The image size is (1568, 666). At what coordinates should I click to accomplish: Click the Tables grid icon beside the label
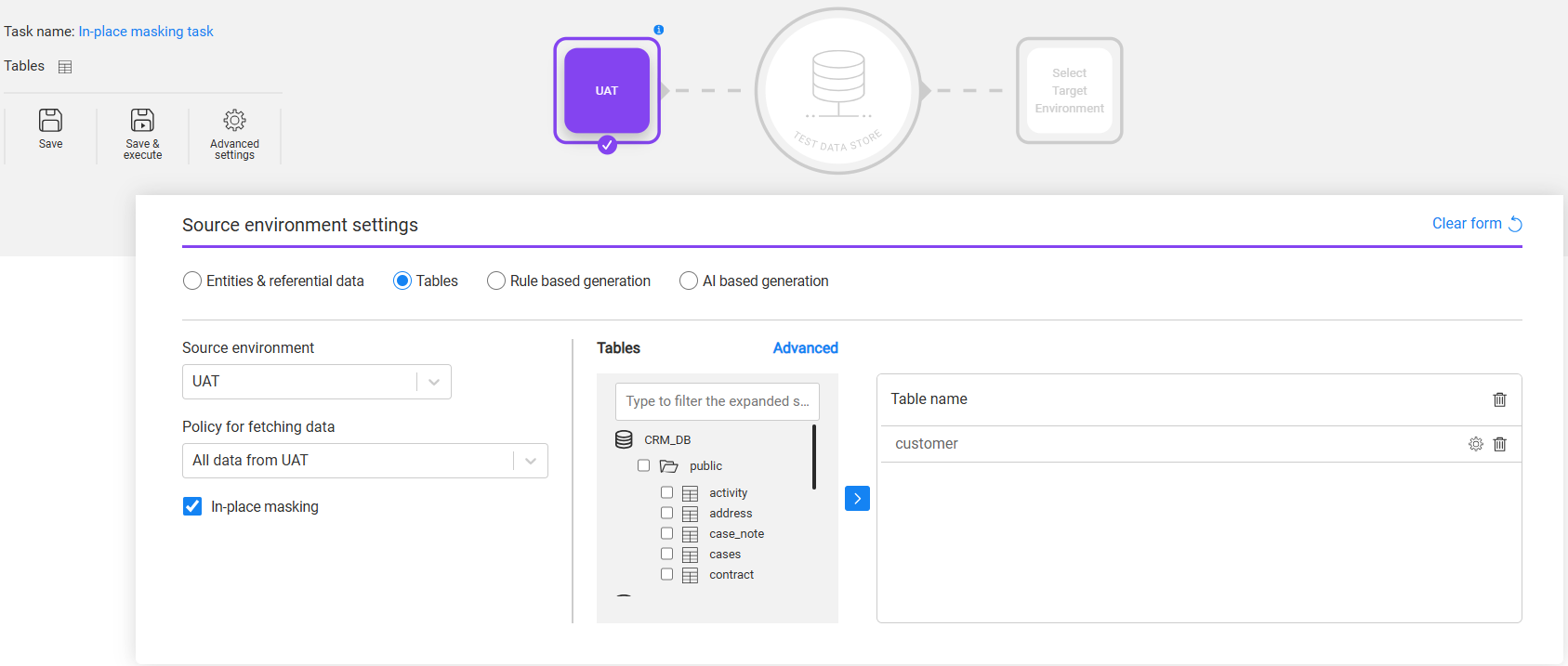(65, 67)
